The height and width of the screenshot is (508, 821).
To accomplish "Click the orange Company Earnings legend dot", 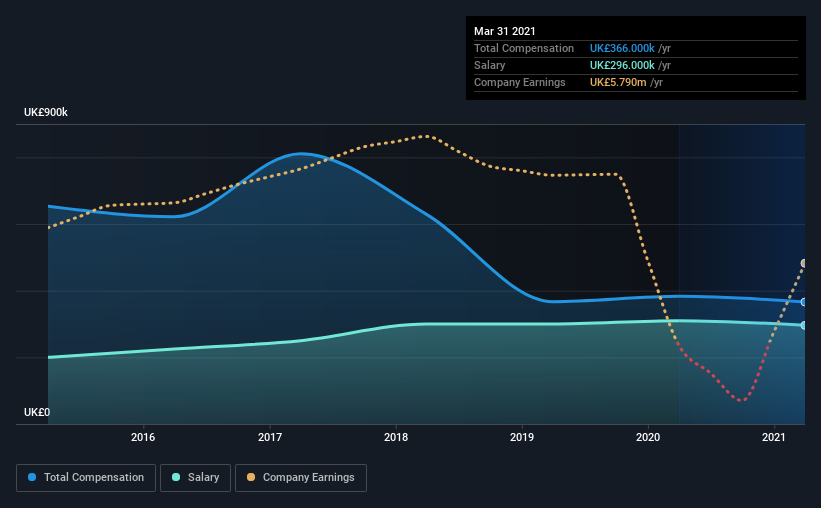I will tap(251, 477).
